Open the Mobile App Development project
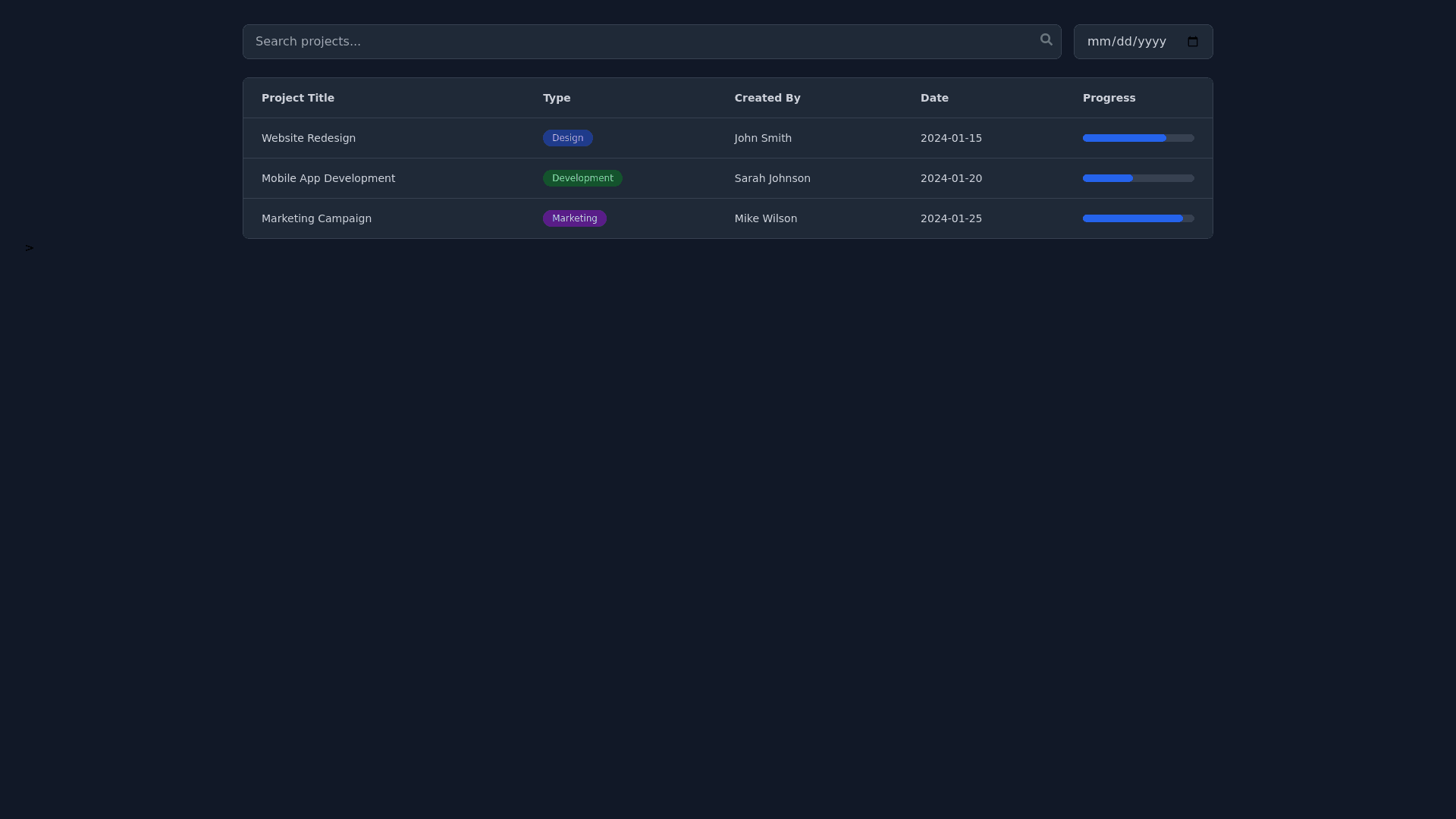This screenshot has width=1456, height=819. pyautogui.click(x=328, y=178)
